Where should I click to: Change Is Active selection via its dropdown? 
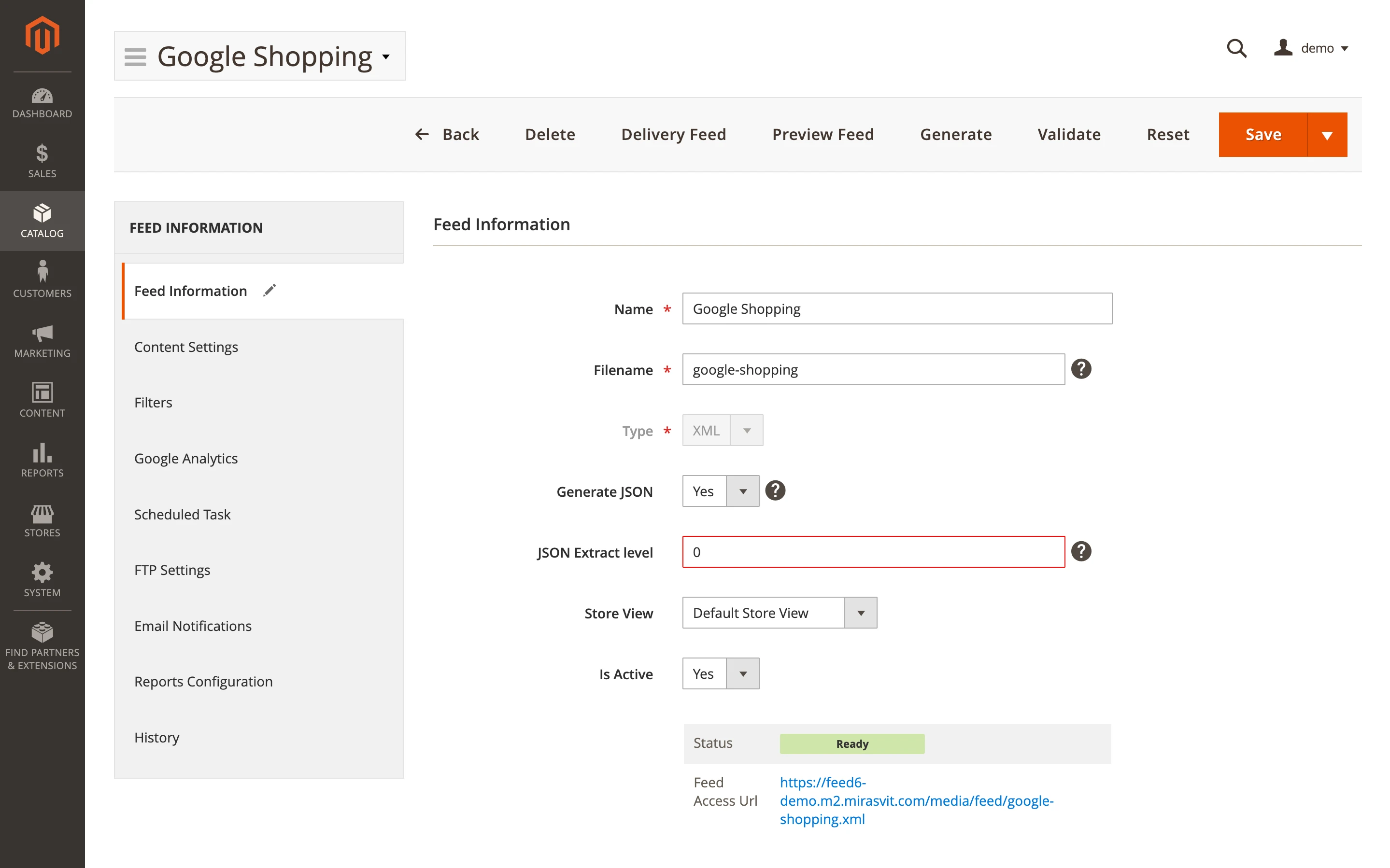coord(743,673)
